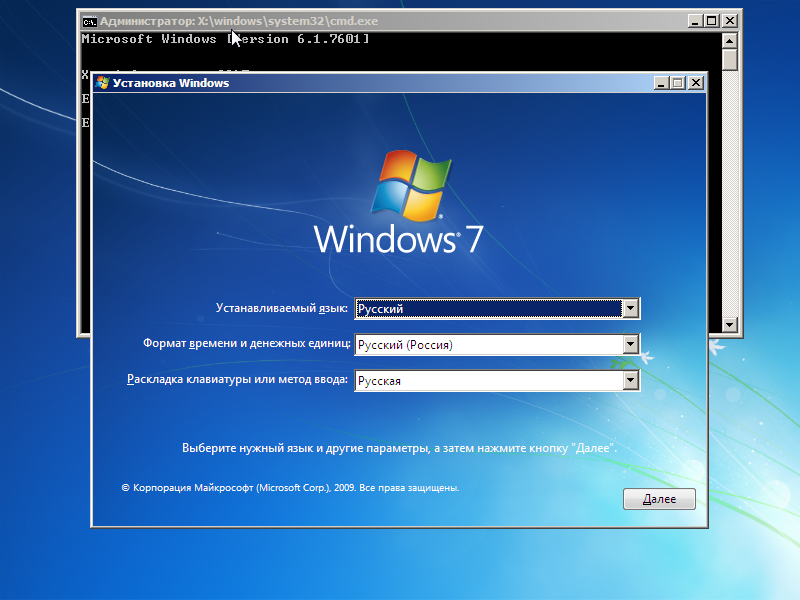800x600 pixels.
Task: Minimize the cmd.exe console window
Action: point(696,20)
